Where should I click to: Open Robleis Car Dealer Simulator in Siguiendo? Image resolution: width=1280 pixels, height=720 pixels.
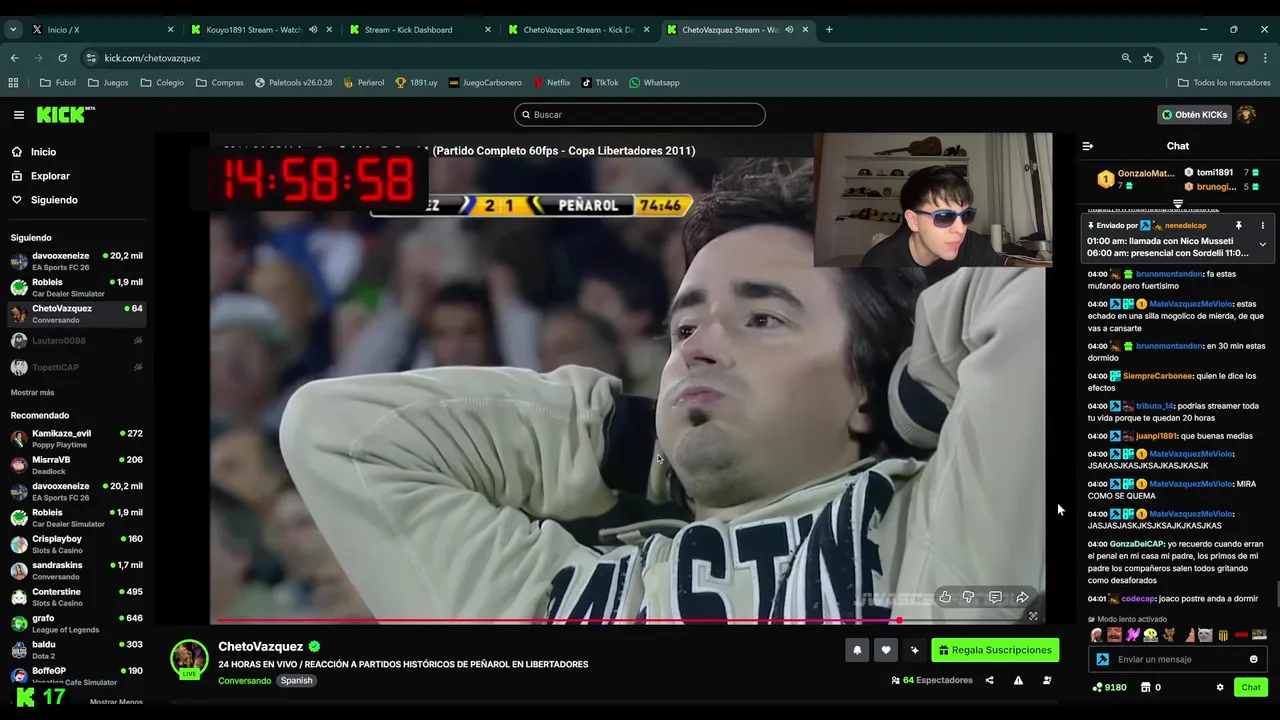[x=76, y=287]
